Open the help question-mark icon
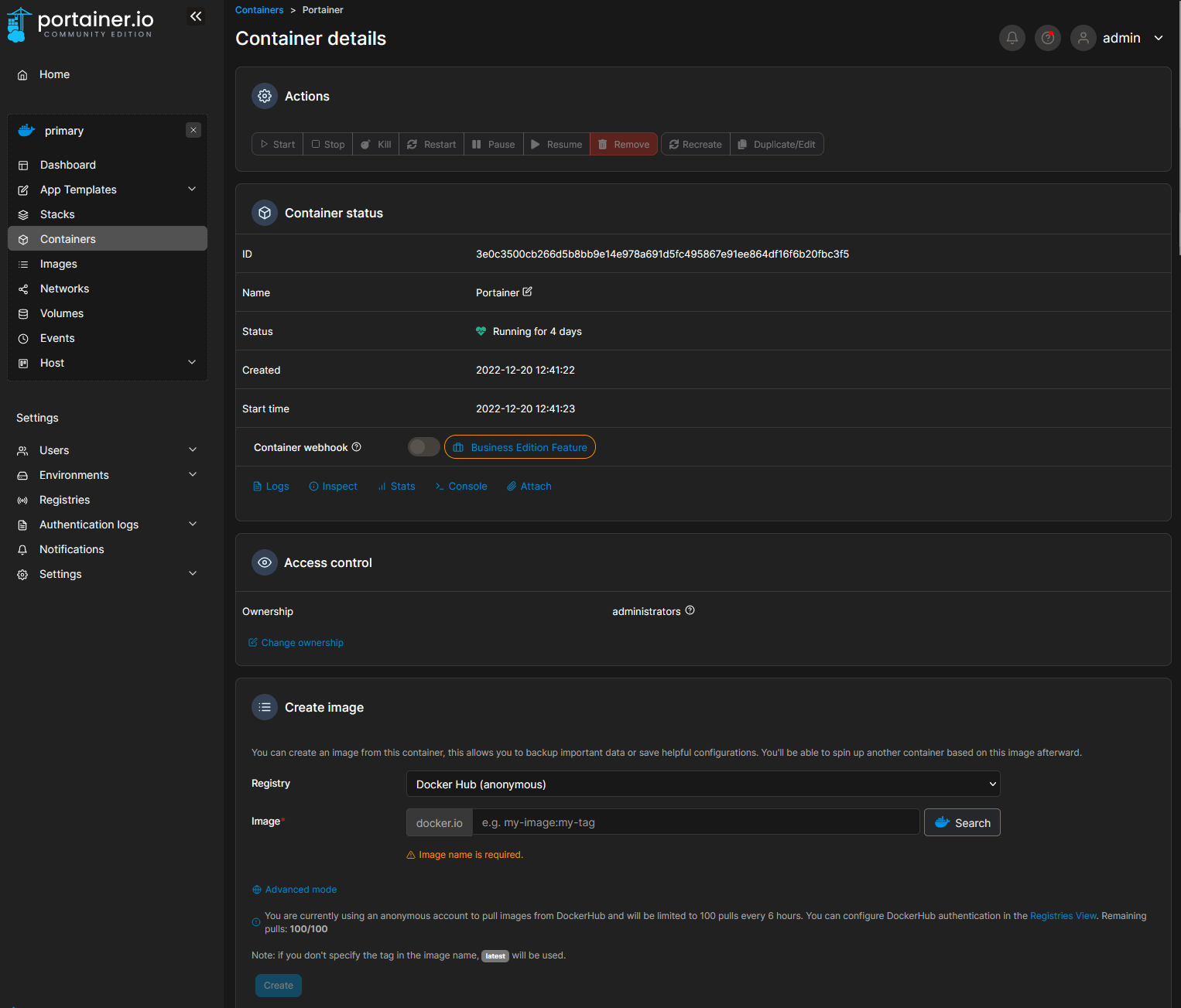 [1047, 38]
